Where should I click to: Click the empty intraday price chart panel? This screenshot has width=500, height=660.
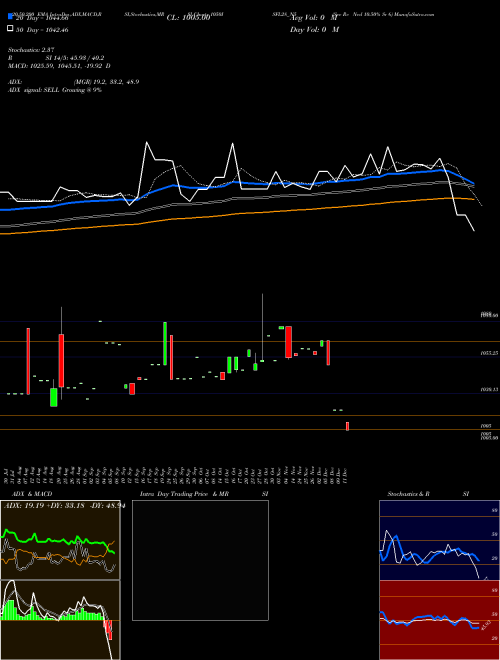[200, 560]
